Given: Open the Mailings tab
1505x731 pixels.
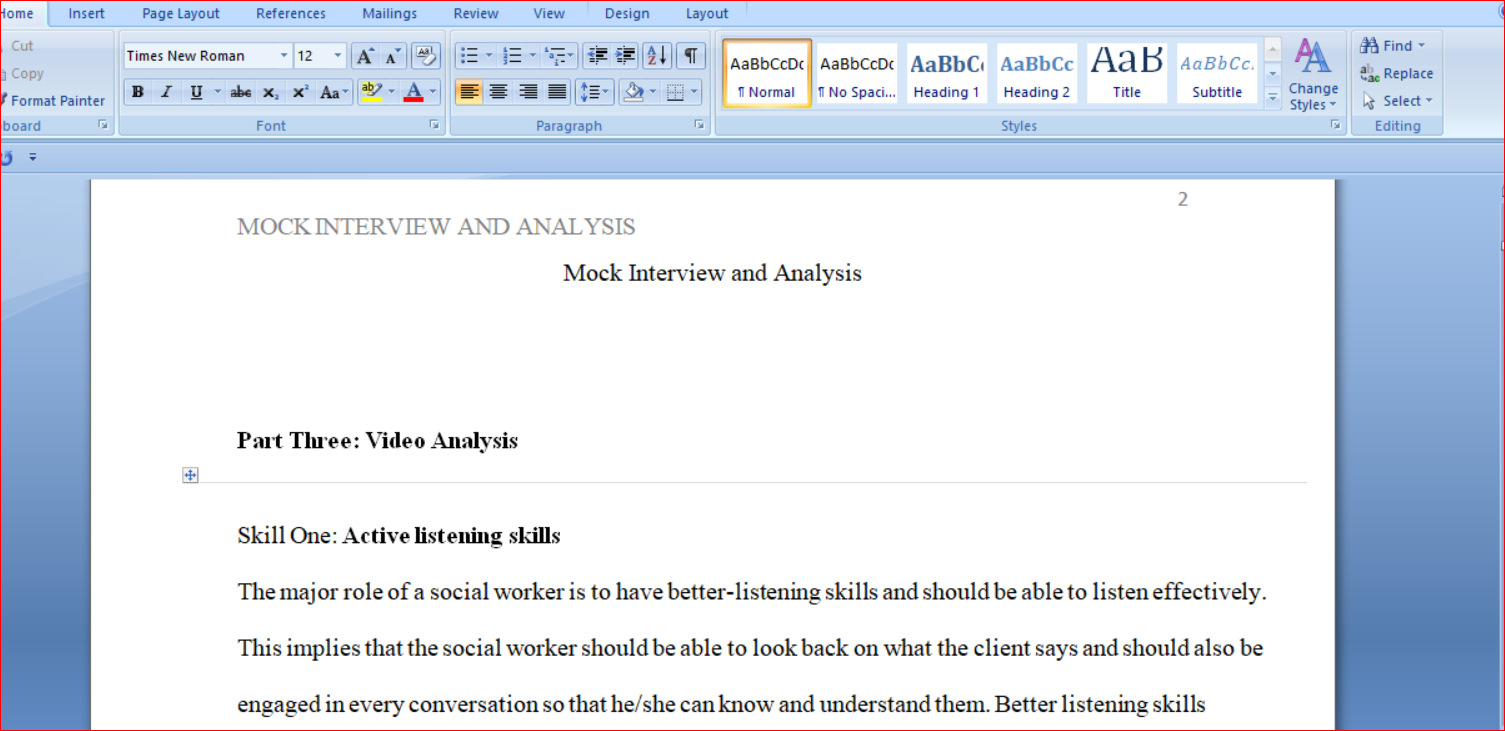Looking at the screenshot, I should (389, 13).
